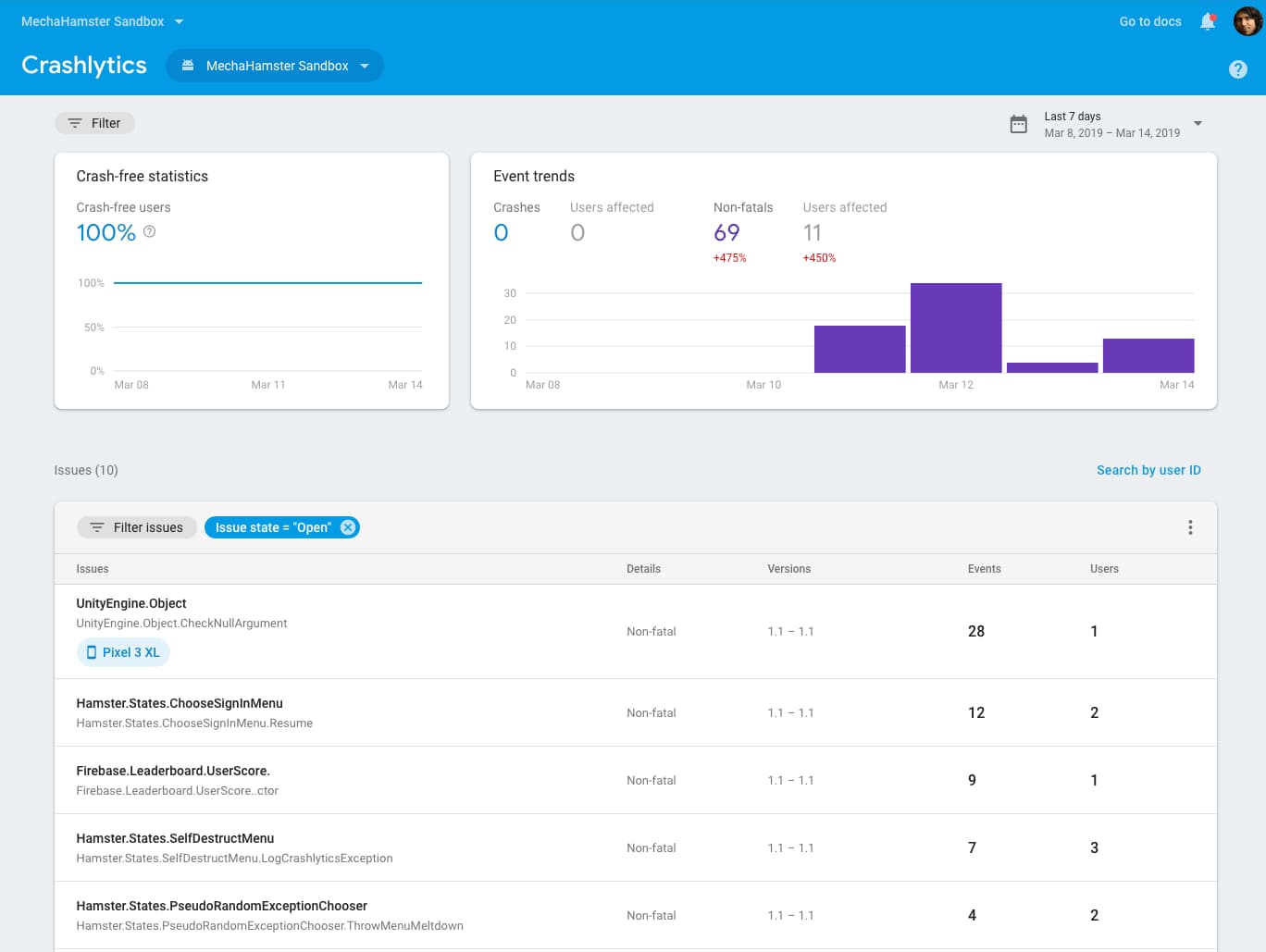Click the rightmost bar in Event trends chart
The width and height of the screenshot is (1266, 952).
point(1148,355)
